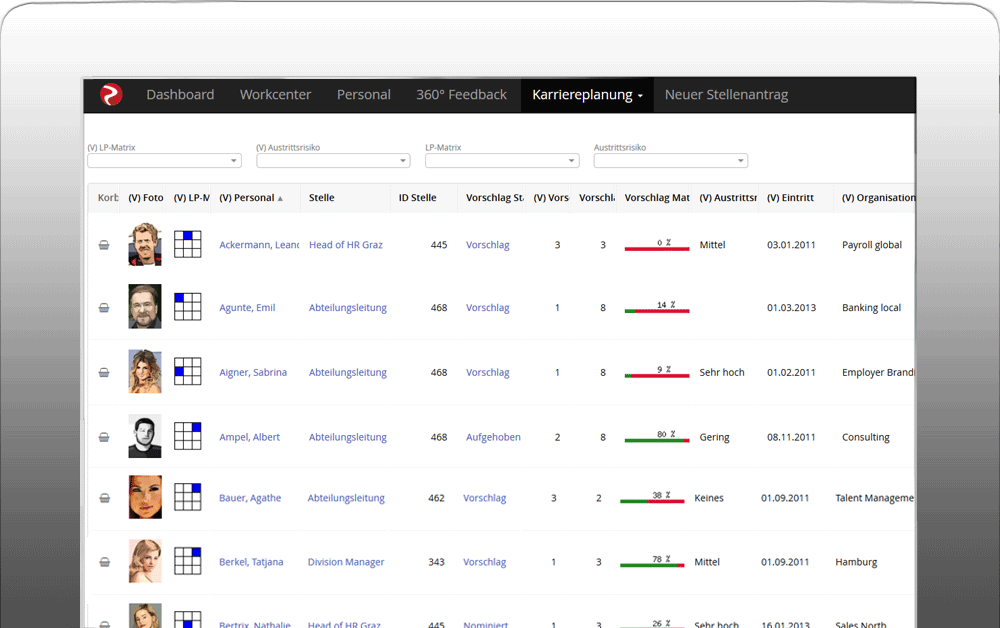Open Ackermann's profile photo

click(x=145, y=244)
